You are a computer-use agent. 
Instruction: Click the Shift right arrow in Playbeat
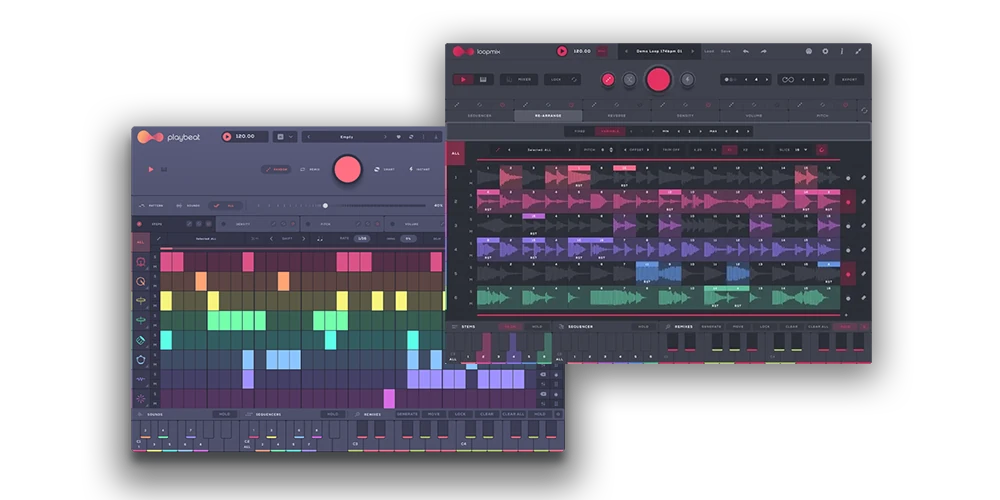point(304,239)
